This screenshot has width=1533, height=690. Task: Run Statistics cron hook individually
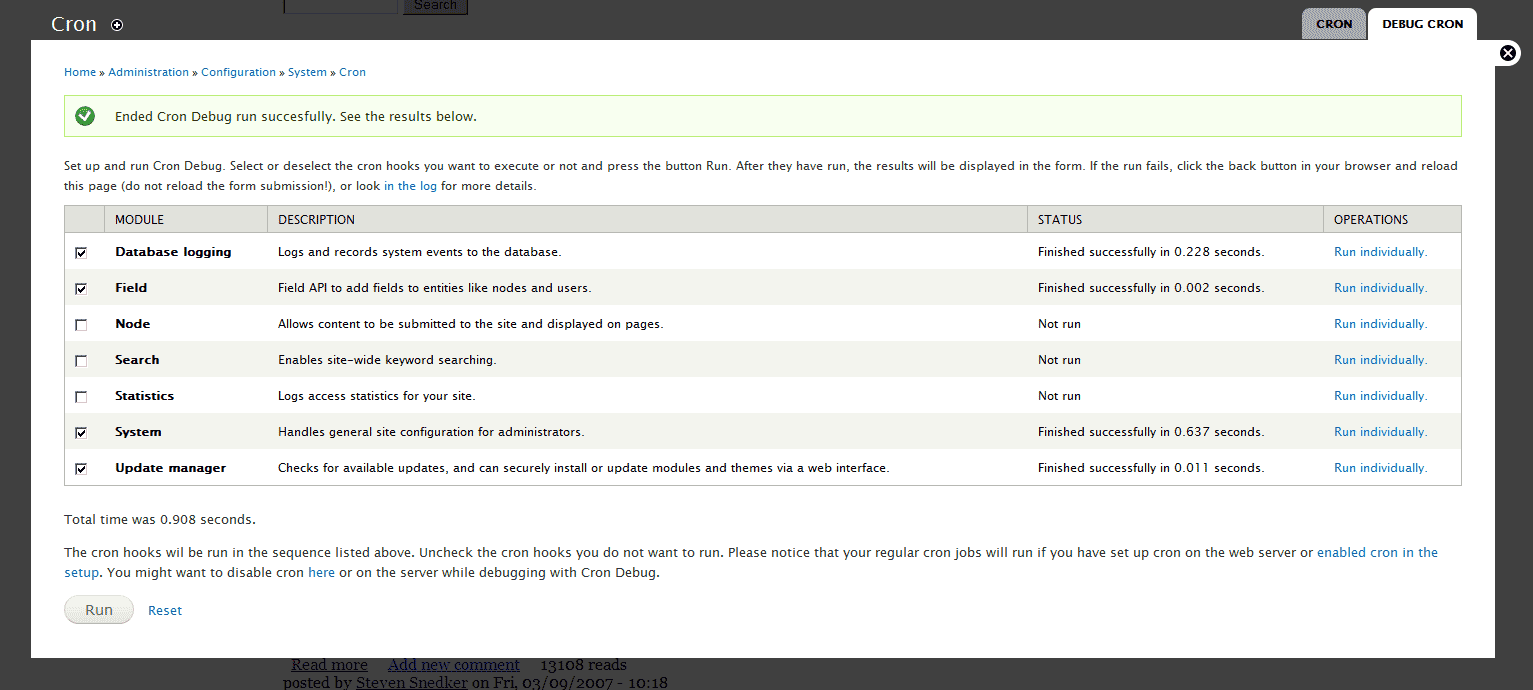(x=1380, y=396)
